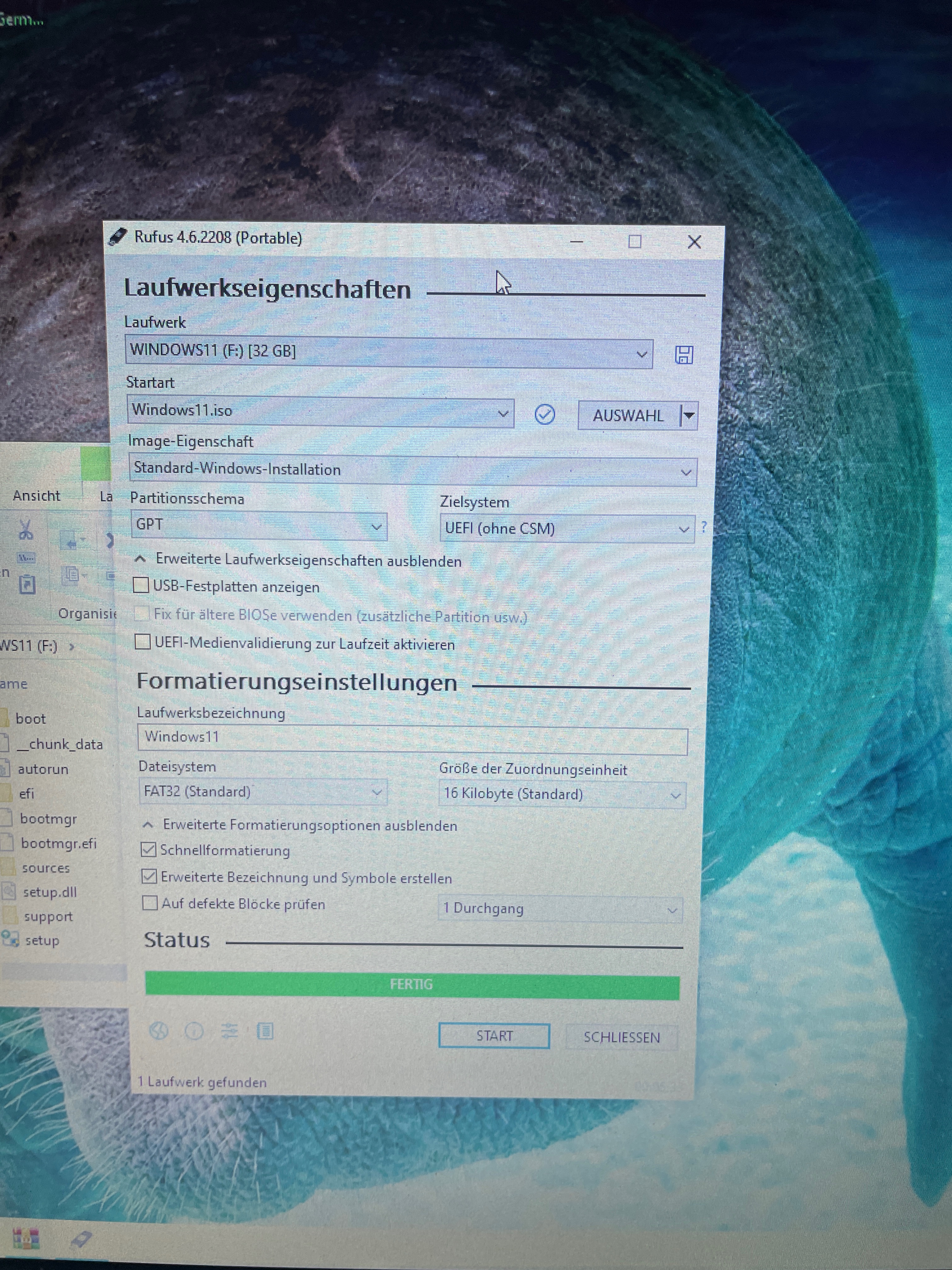
Task: Click the checksum checkmark icon beside Windows11.iso
Action: [x=544, y=414]
